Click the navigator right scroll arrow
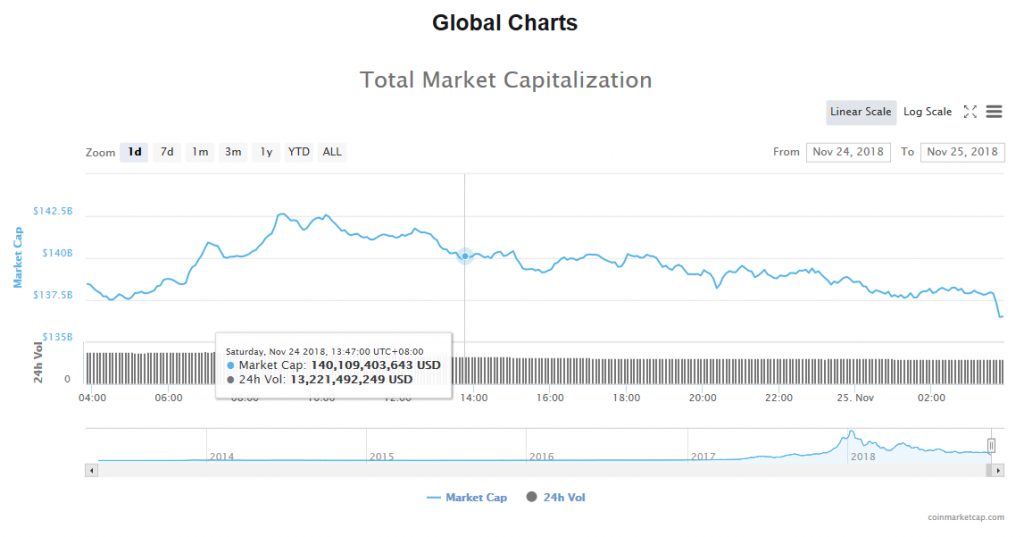This screenshot has height=537, width=1024. tap(998, 469)
